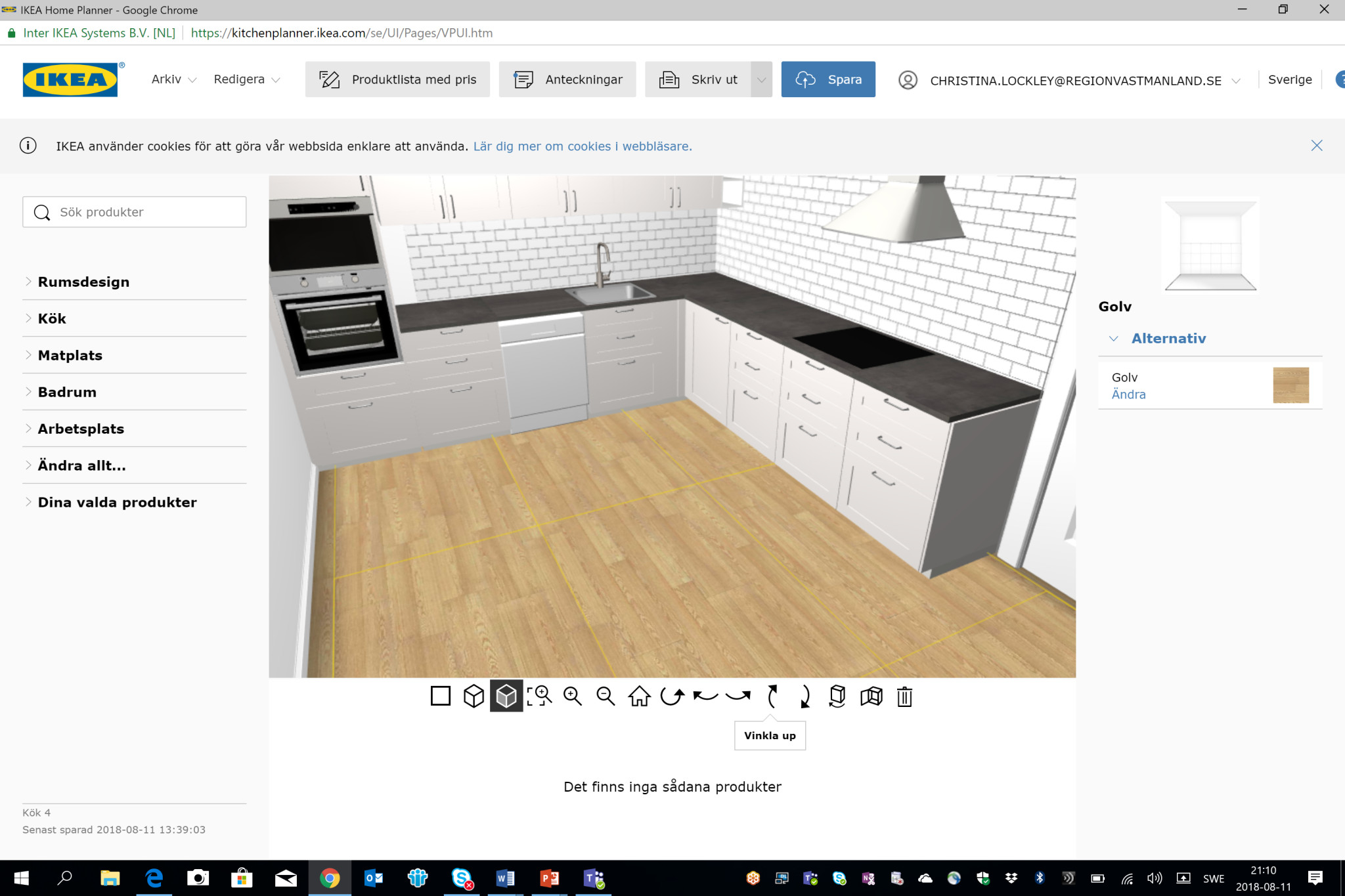
Task: Reset view with the home icon
Action: 639,696
